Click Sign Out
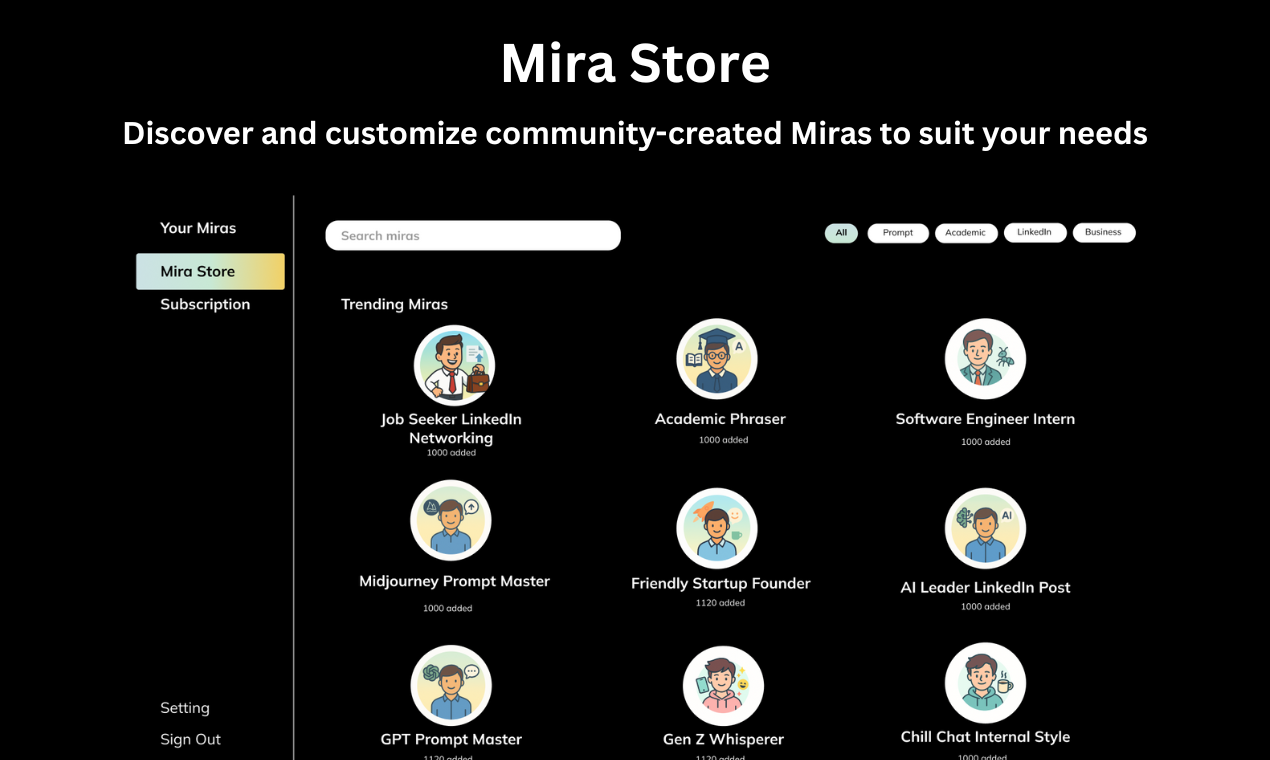This screenshot has width=1270, height=760. 190,739
